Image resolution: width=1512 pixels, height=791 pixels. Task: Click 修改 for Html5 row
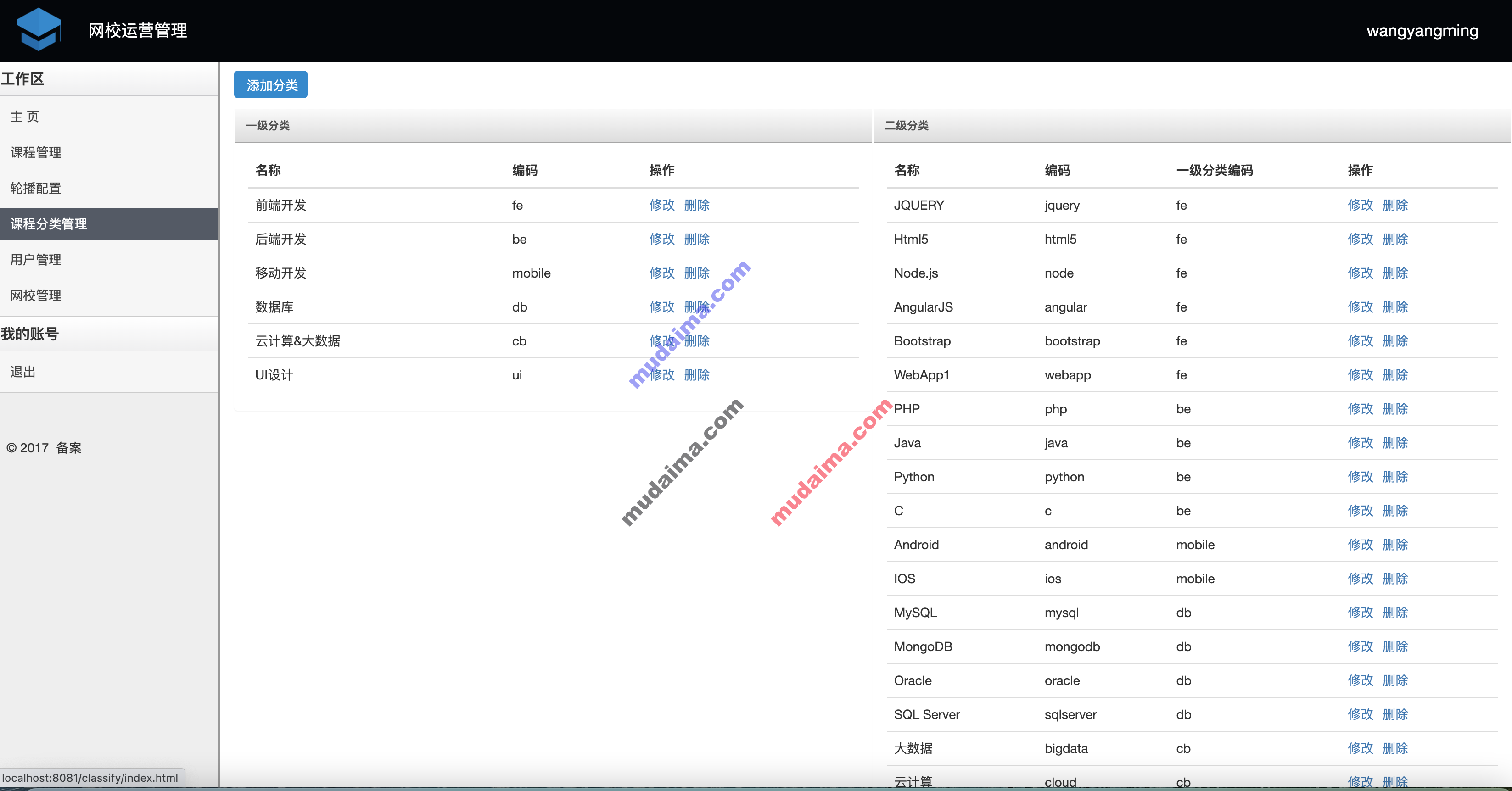(x=1360, y=240)
